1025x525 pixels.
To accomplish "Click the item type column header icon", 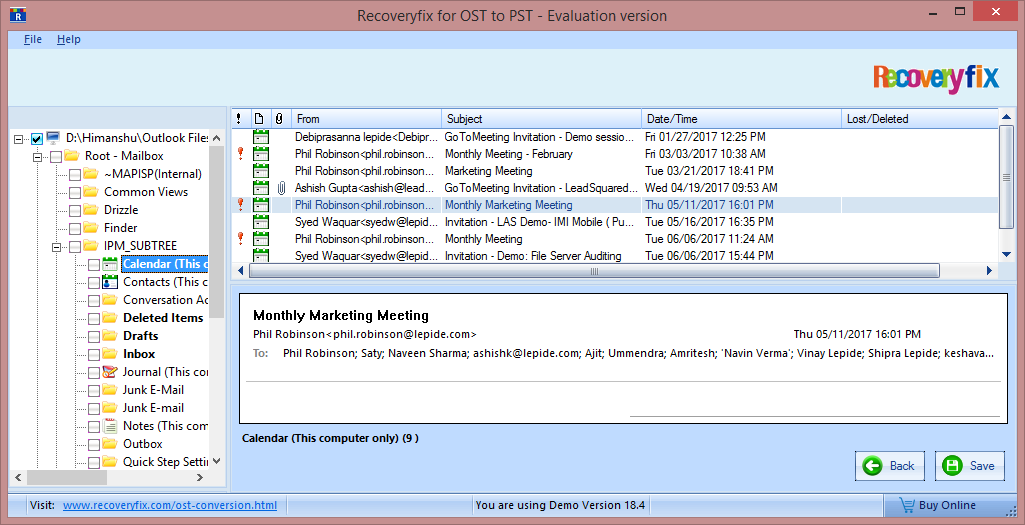I will click(x=259, y=119).
